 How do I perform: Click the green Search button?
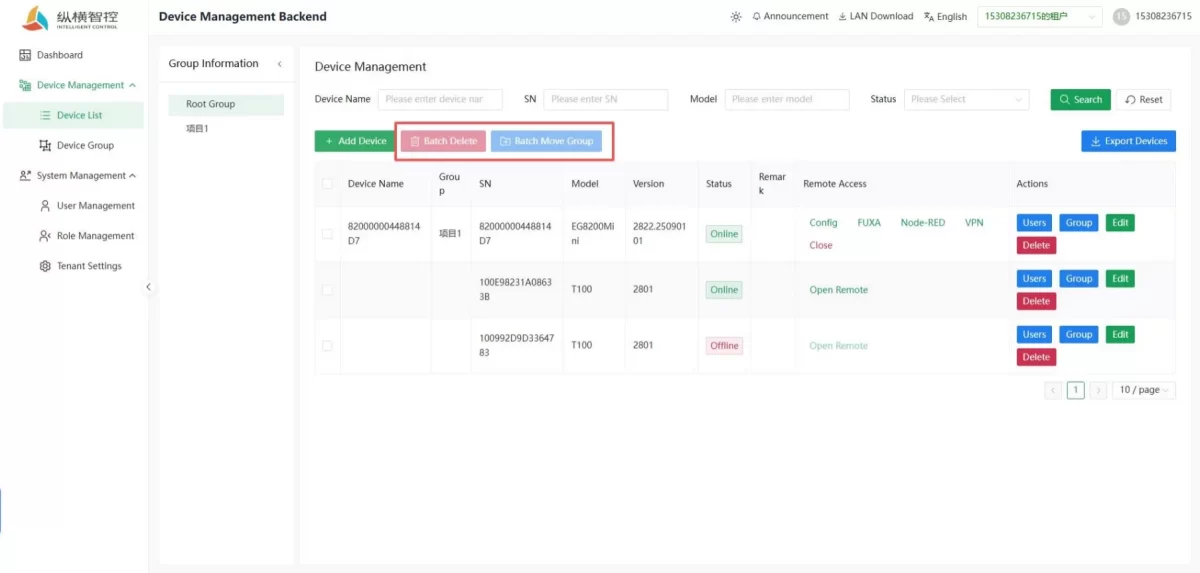pyautogui.click(x=1080, y=99)
